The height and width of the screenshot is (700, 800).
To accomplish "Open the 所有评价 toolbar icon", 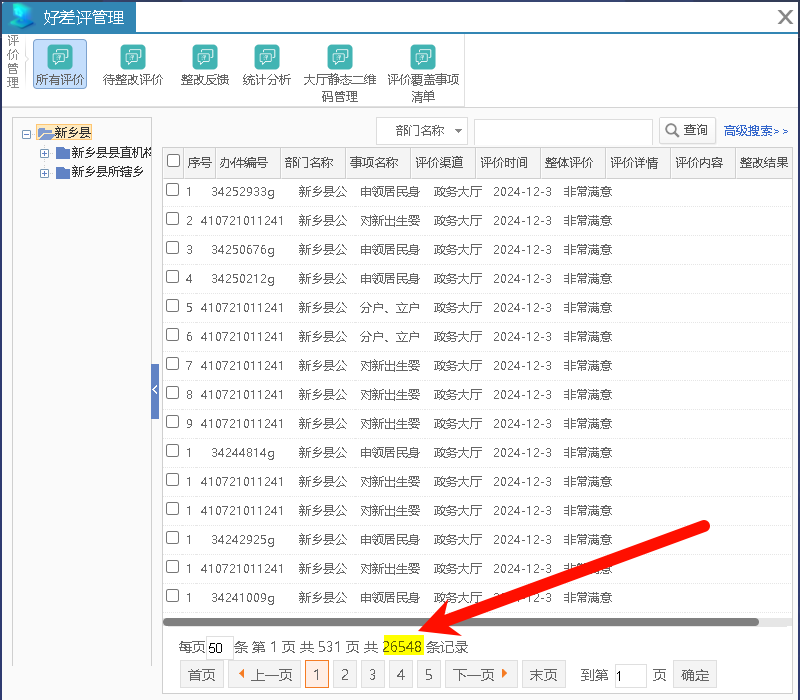I will 60,64.
